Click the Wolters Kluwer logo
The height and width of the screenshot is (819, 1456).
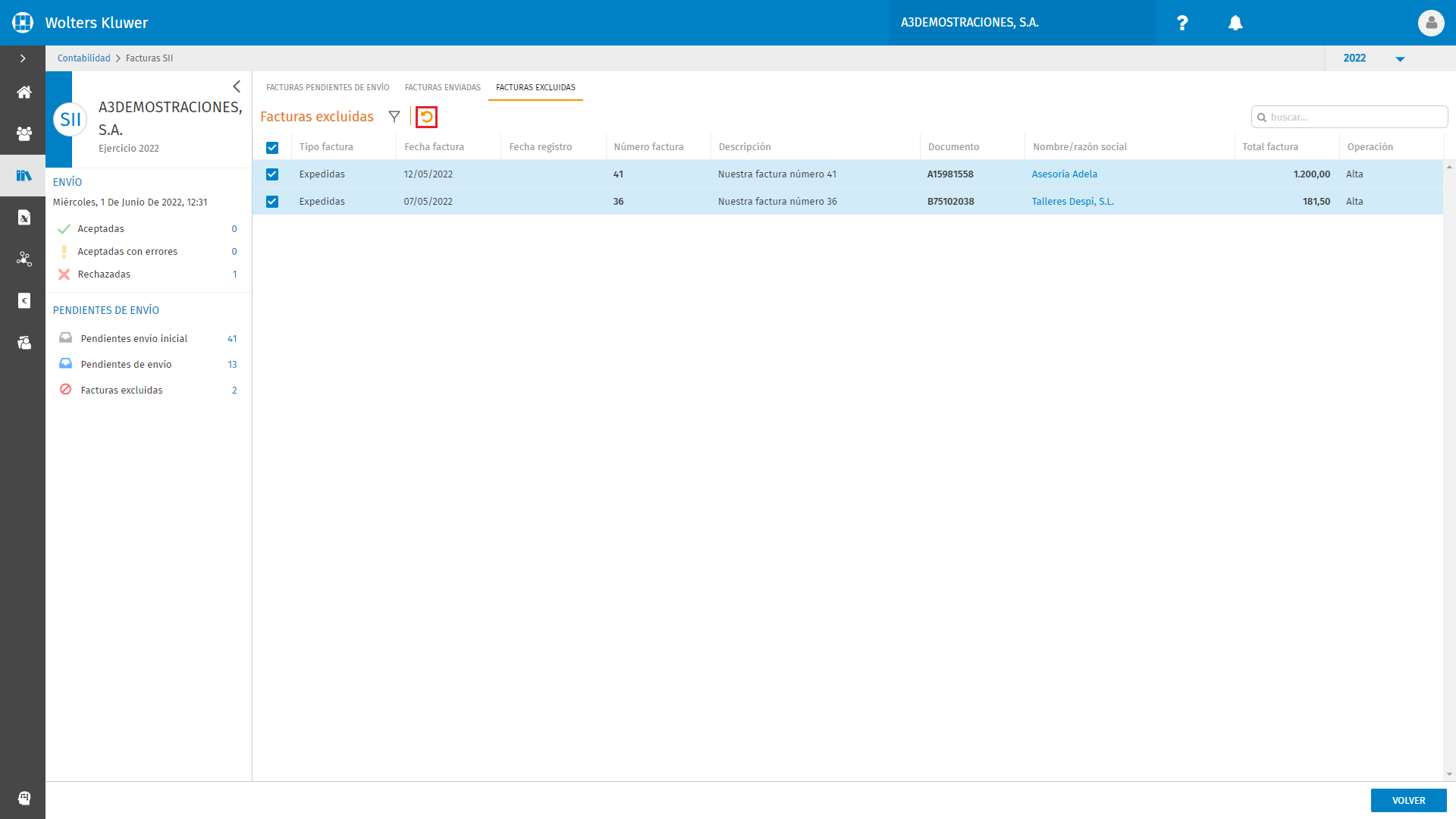coord(23,23)
